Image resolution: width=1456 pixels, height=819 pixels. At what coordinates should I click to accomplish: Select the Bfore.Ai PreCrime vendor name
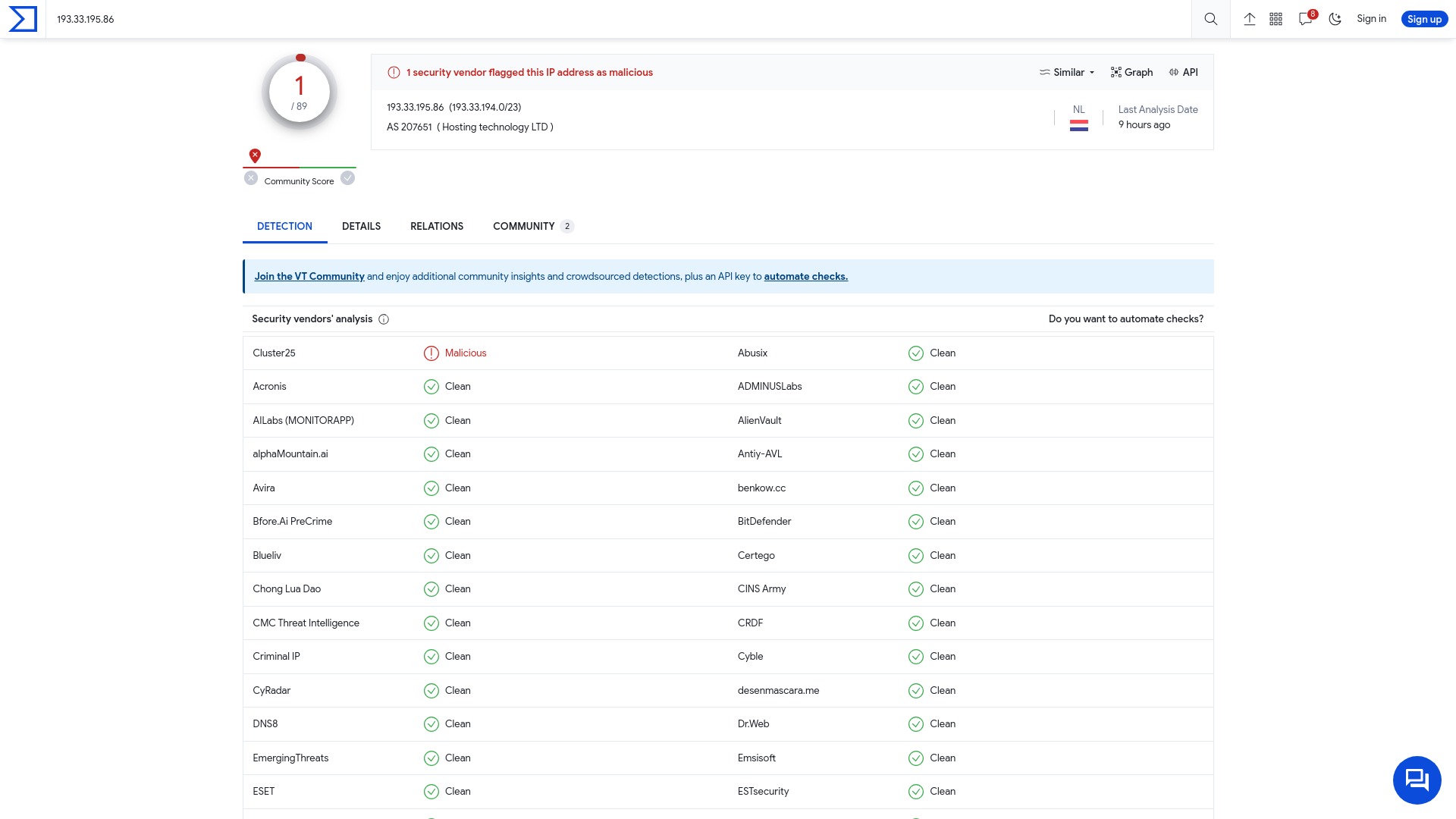point(293,522)
